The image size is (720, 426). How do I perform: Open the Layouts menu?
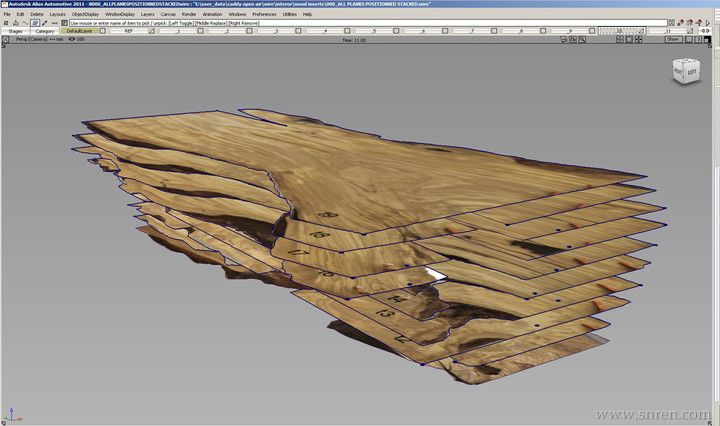(x=57, y=14)
